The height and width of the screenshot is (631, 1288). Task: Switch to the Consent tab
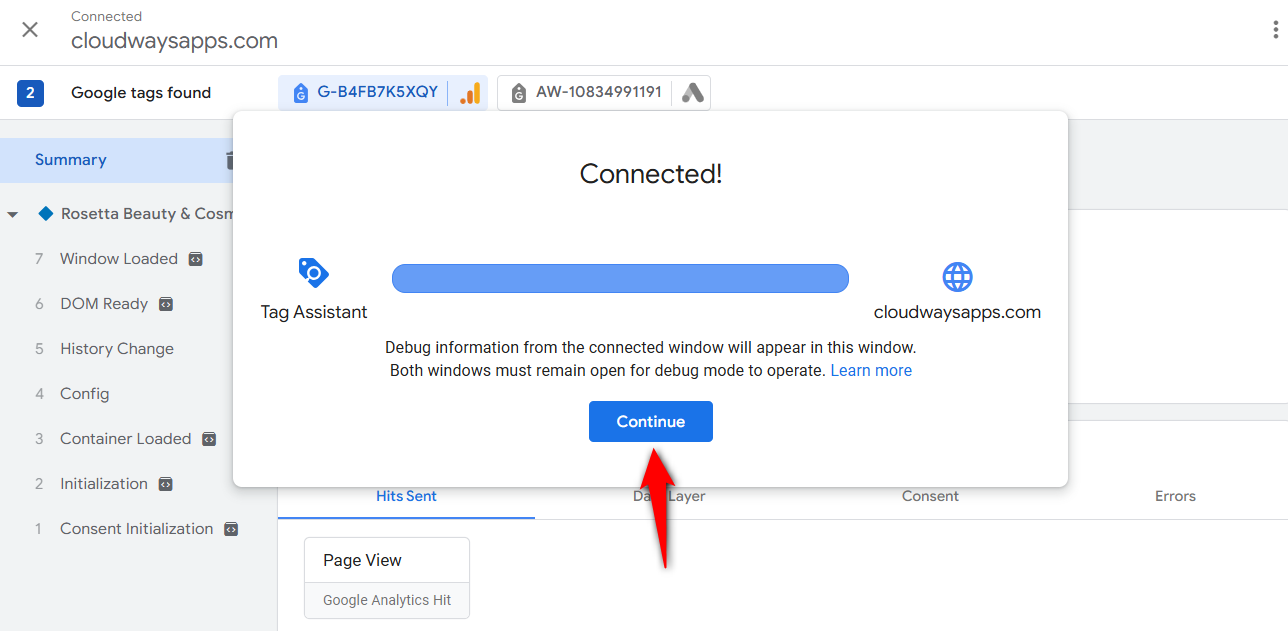click(930, 496)
